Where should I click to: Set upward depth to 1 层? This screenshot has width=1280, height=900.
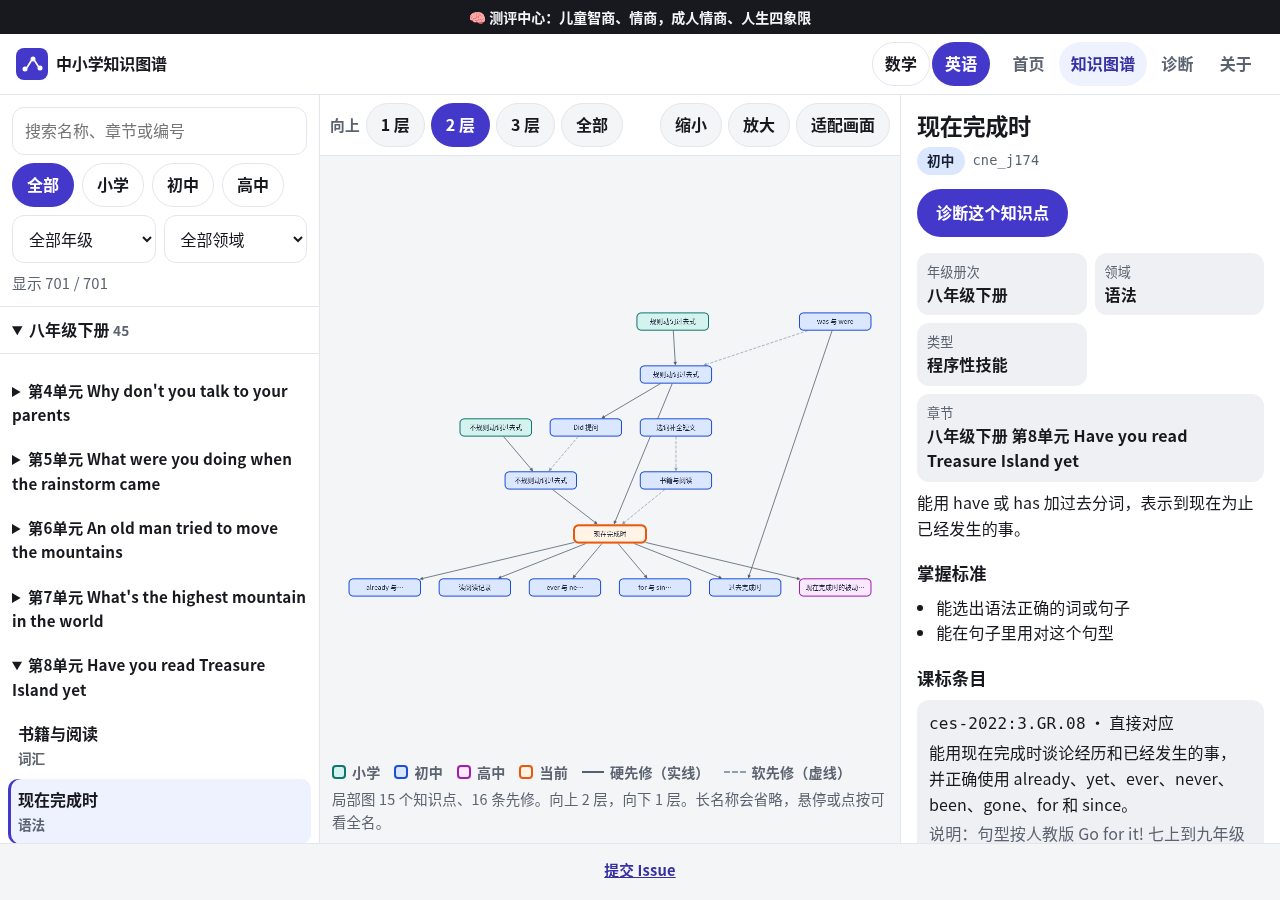[x=395, y=125]
